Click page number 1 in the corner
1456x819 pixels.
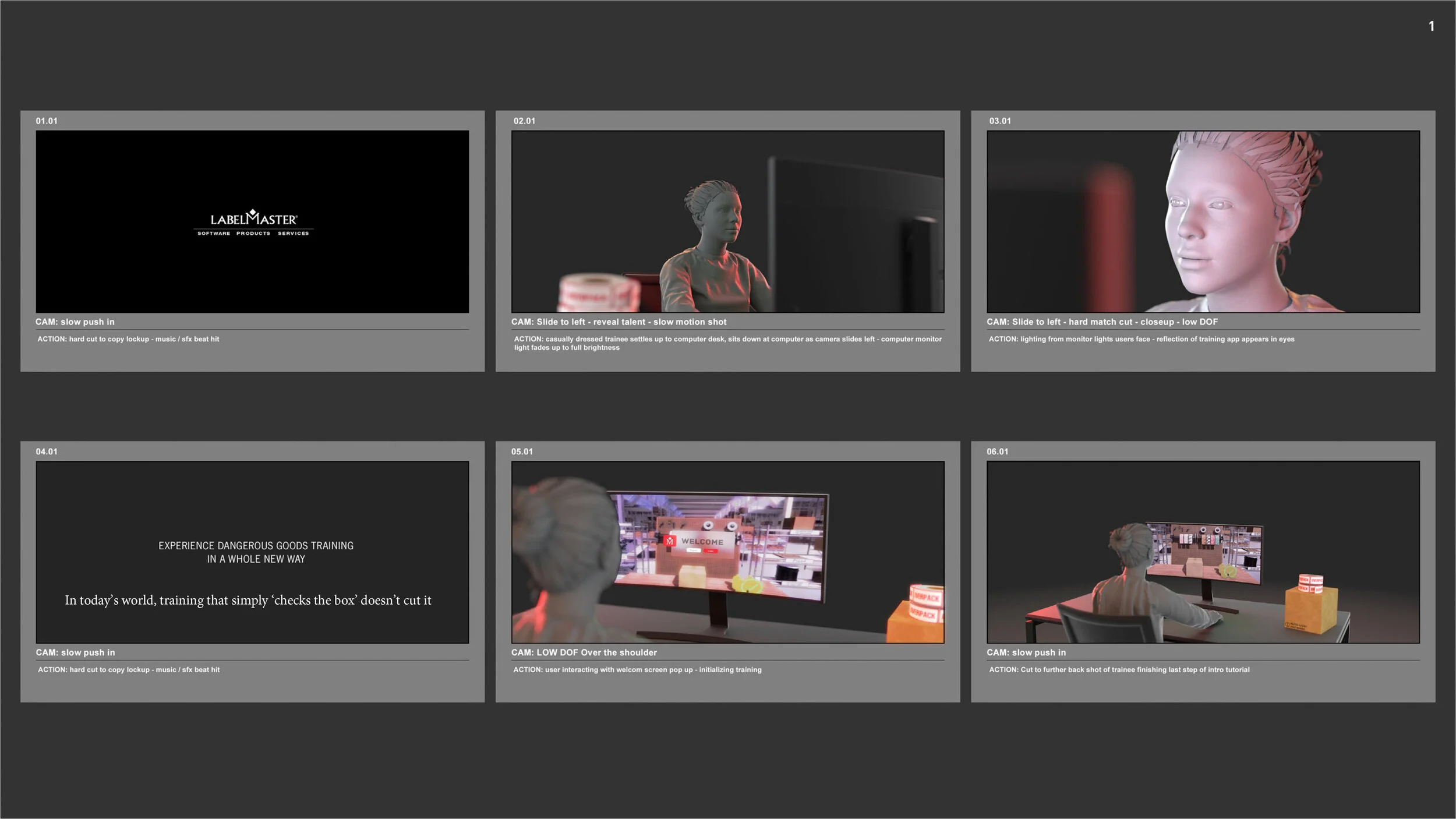coord(1431,26)
